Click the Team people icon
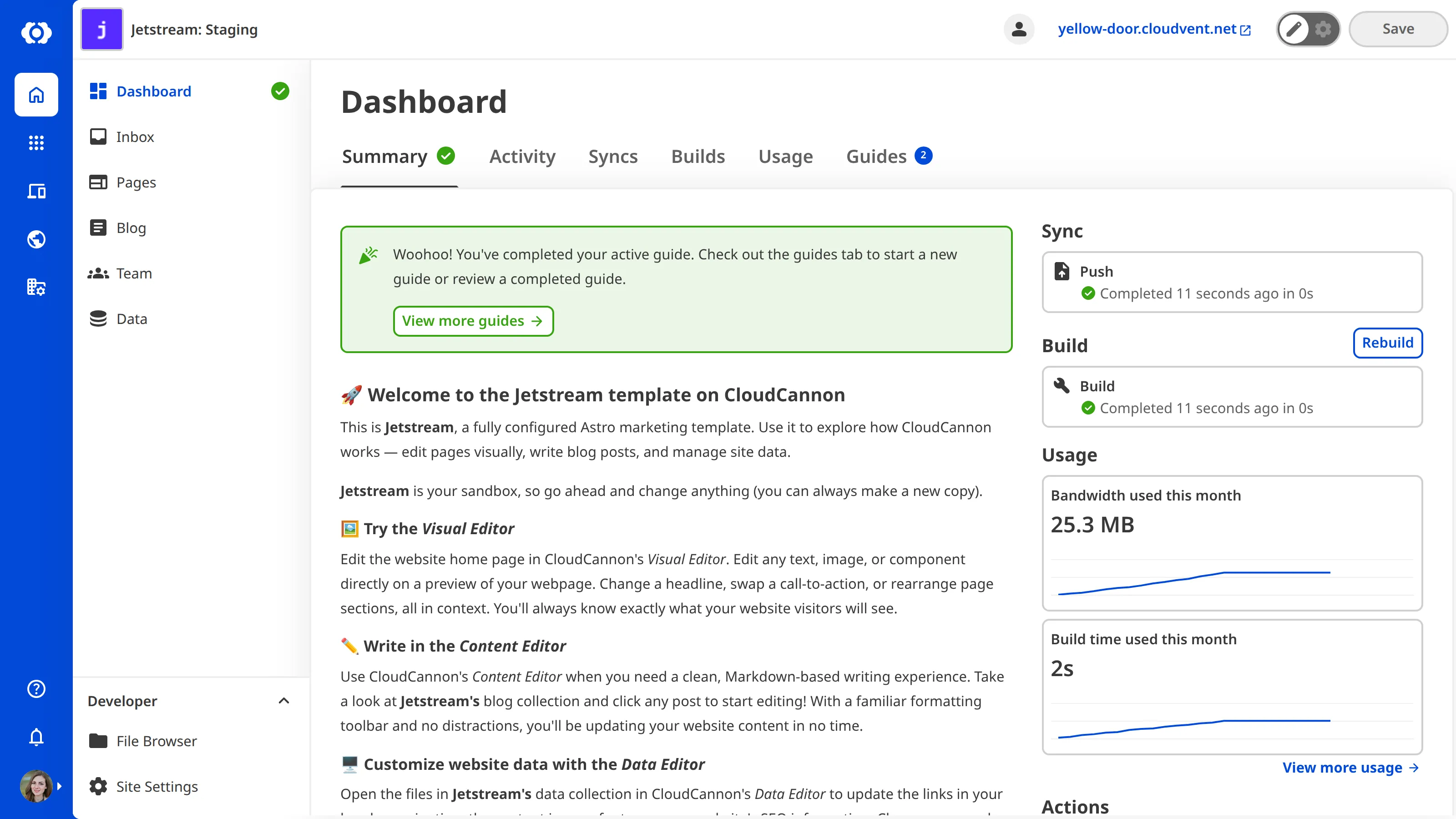 coord(98,273)
